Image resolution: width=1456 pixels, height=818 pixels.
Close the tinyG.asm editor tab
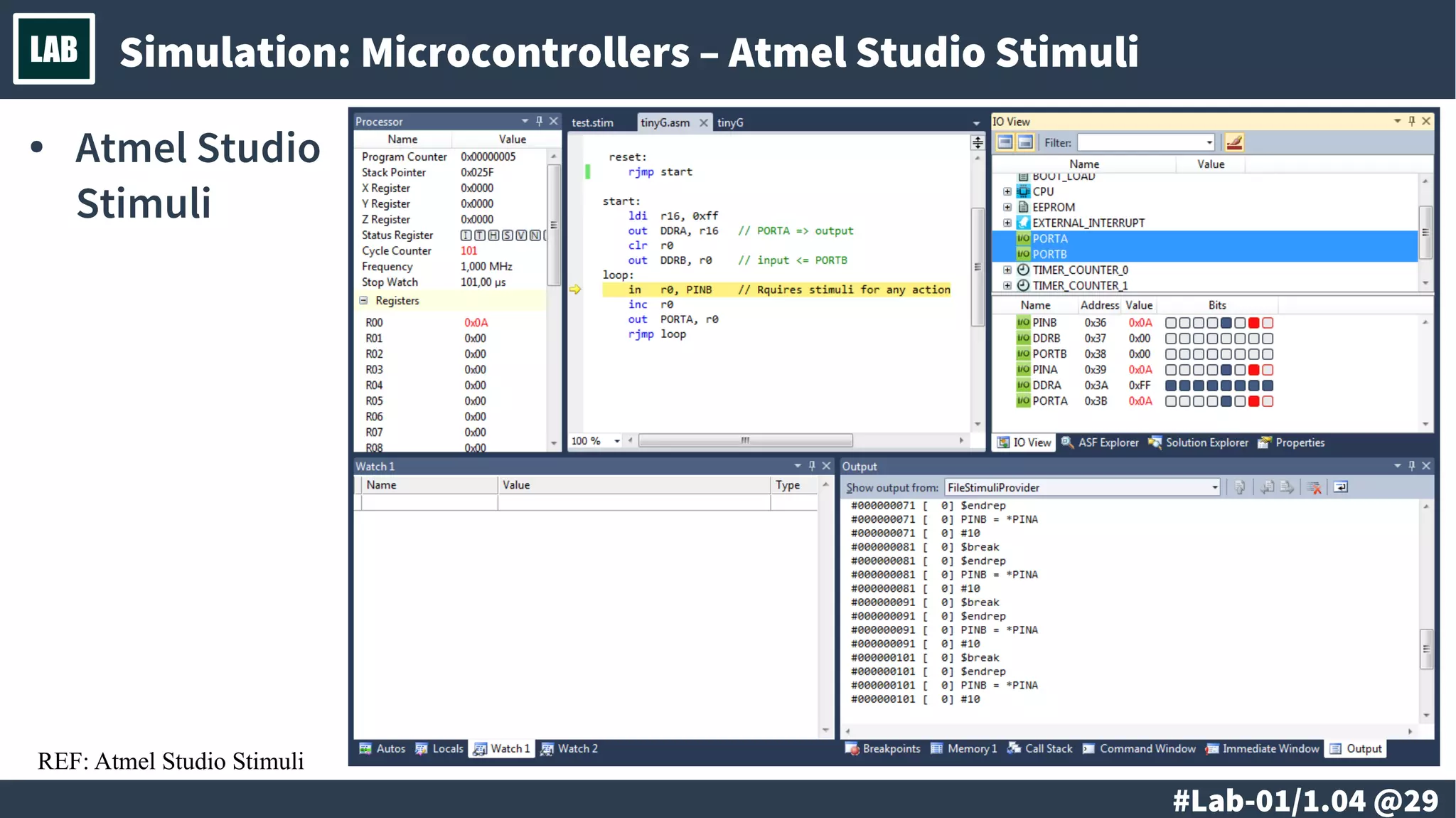[703, 122]
